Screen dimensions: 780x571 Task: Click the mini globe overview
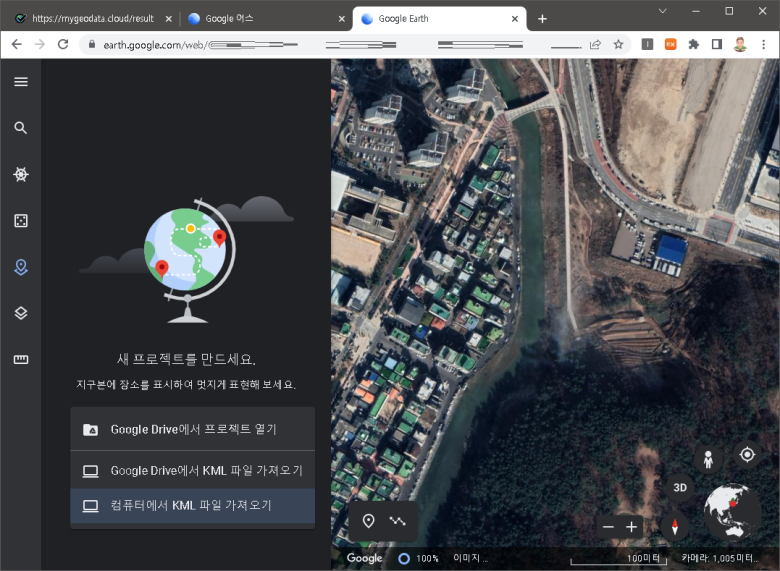(x=732, y=512)
